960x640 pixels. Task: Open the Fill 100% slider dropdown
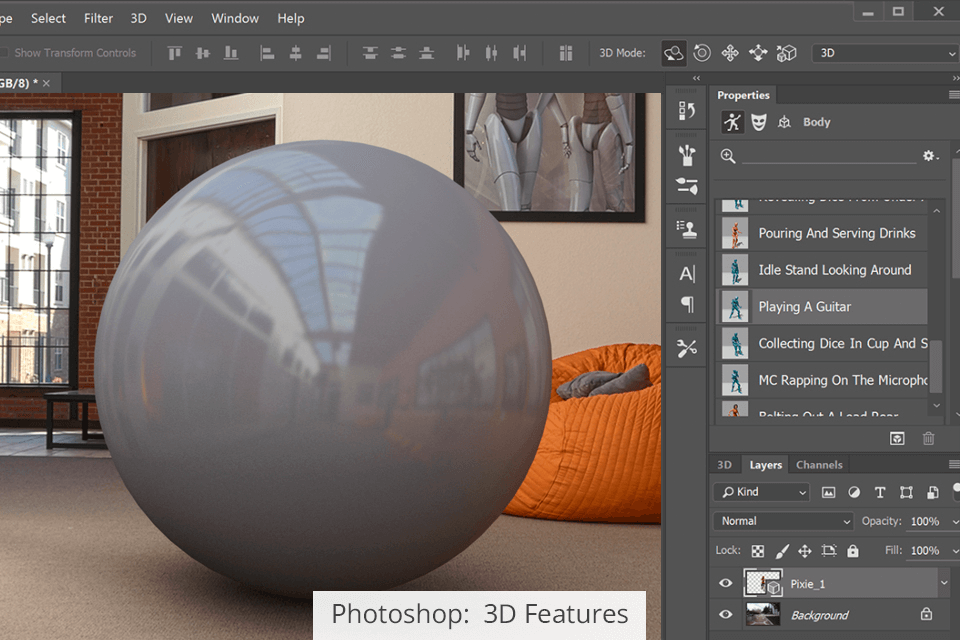pyautogui.click(x=955, y=551)
